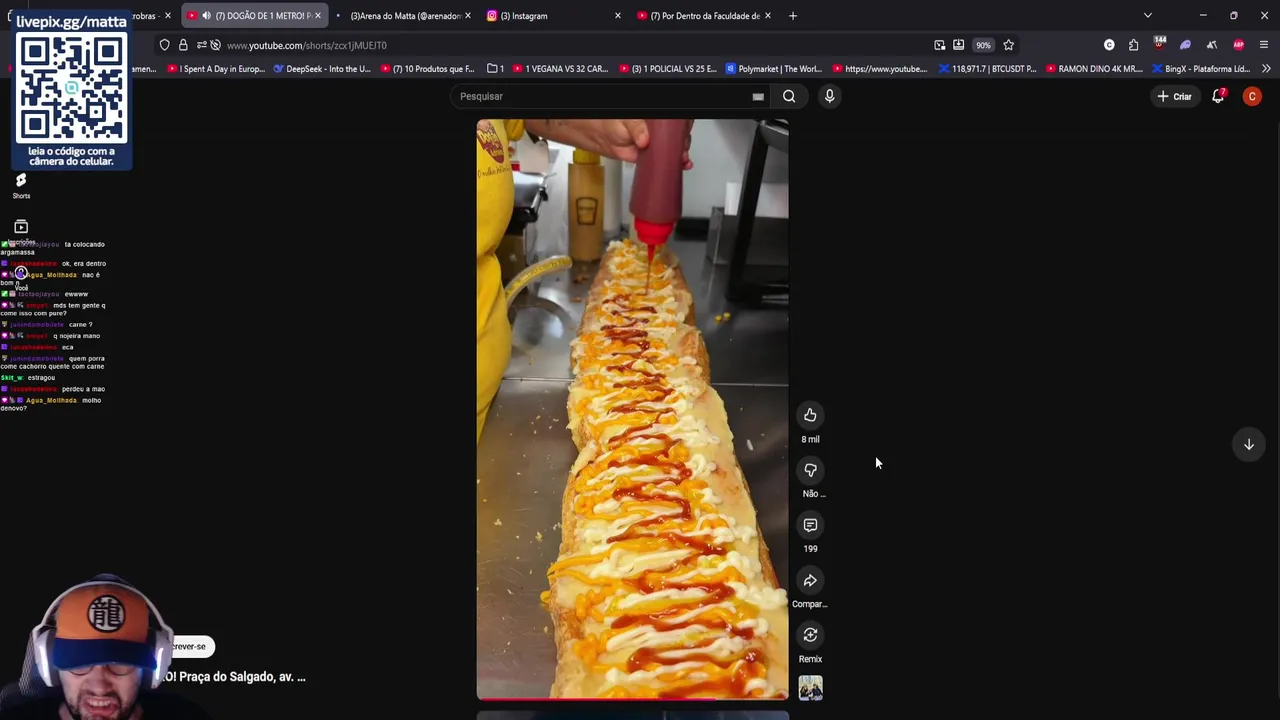Screen dimensions: 1280x720
Task: Click the install/save page icon in address bar
Action: [959, 45]
